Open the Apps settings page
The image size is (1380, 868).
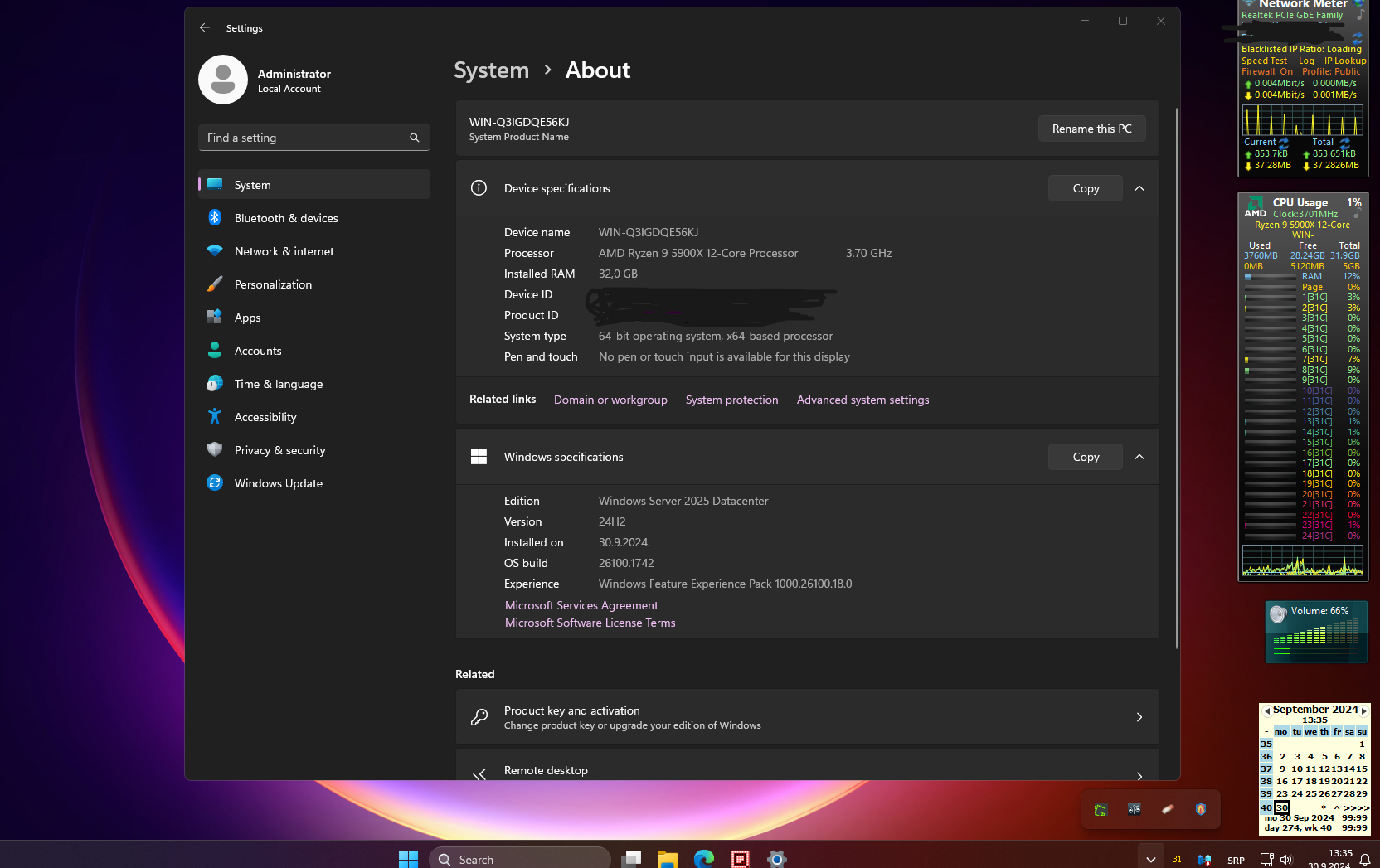pos(314,318)
